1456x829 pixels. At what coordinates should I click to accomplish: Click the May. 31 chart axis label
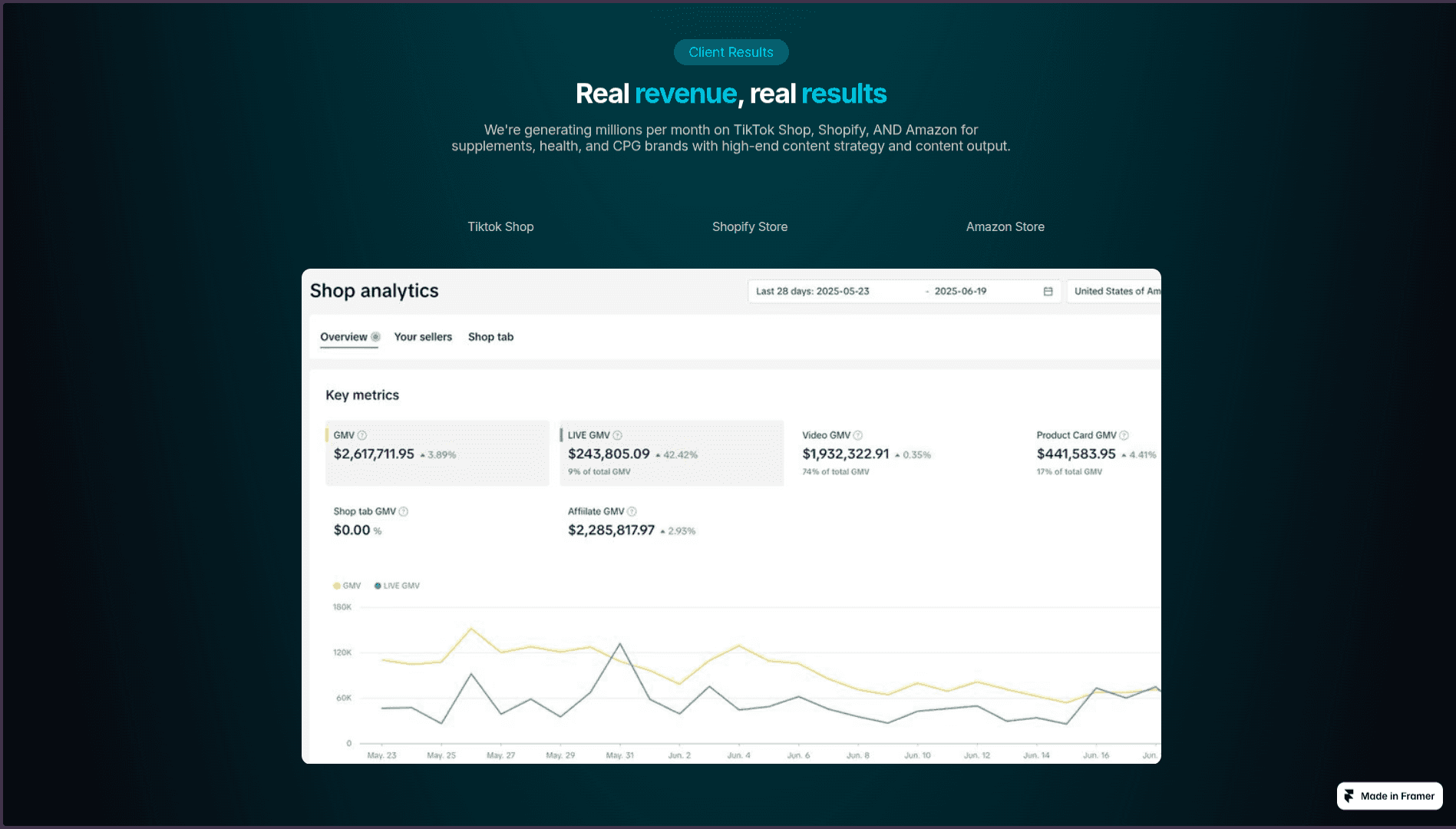pyautogui.click(x=619, y=755)
